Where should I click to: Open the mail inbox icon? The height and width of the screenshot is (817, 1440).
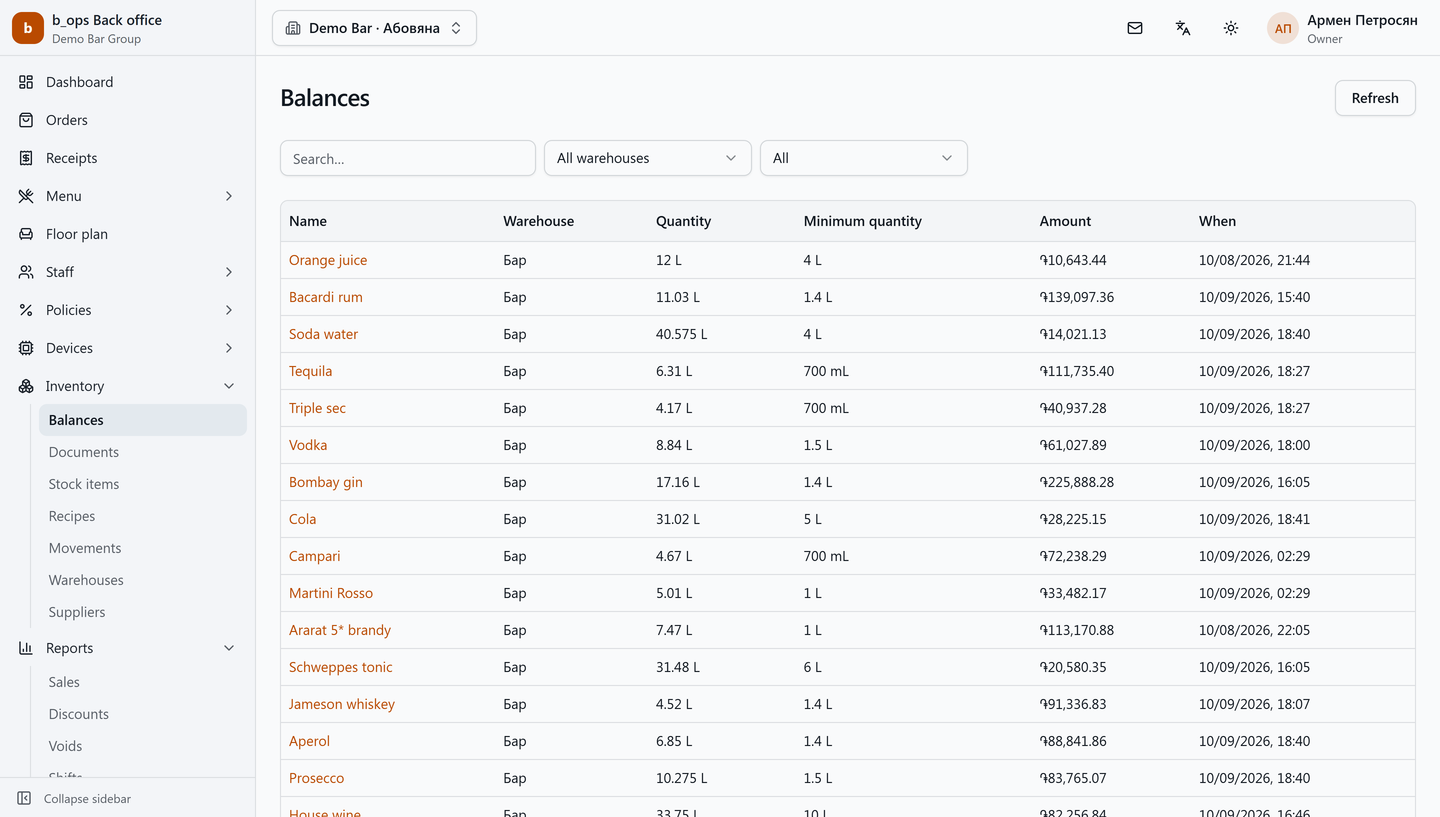1135,28
